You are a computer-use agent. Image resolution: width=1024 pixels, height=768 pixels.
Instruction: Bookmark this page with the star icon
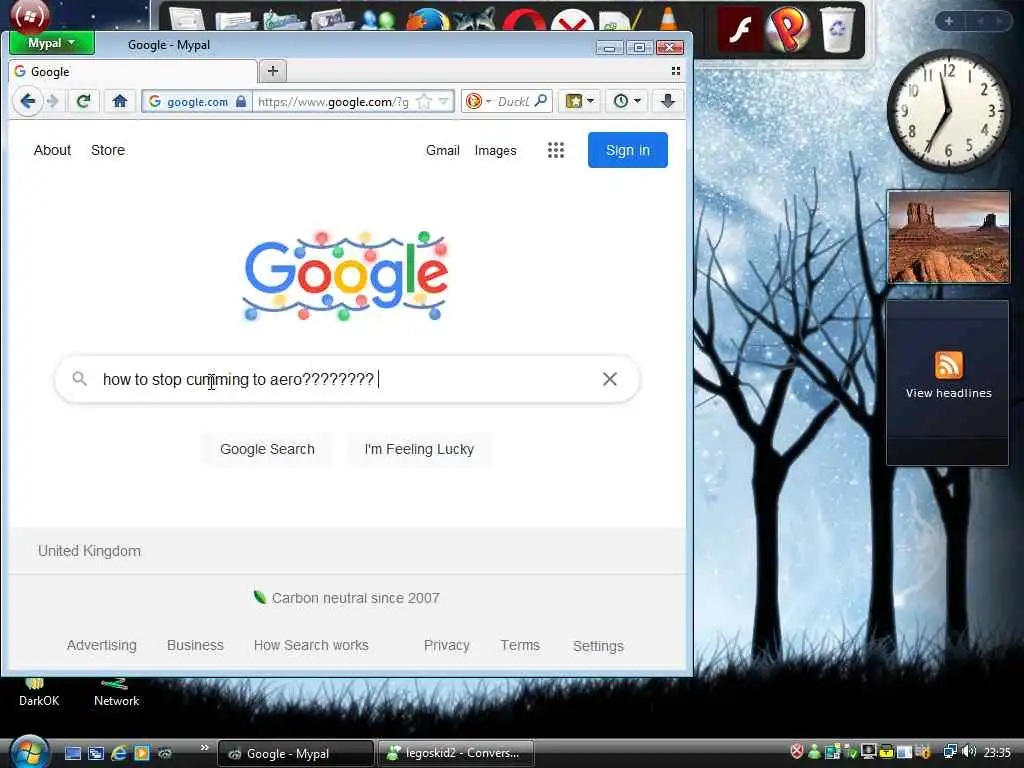coord(424,101)
